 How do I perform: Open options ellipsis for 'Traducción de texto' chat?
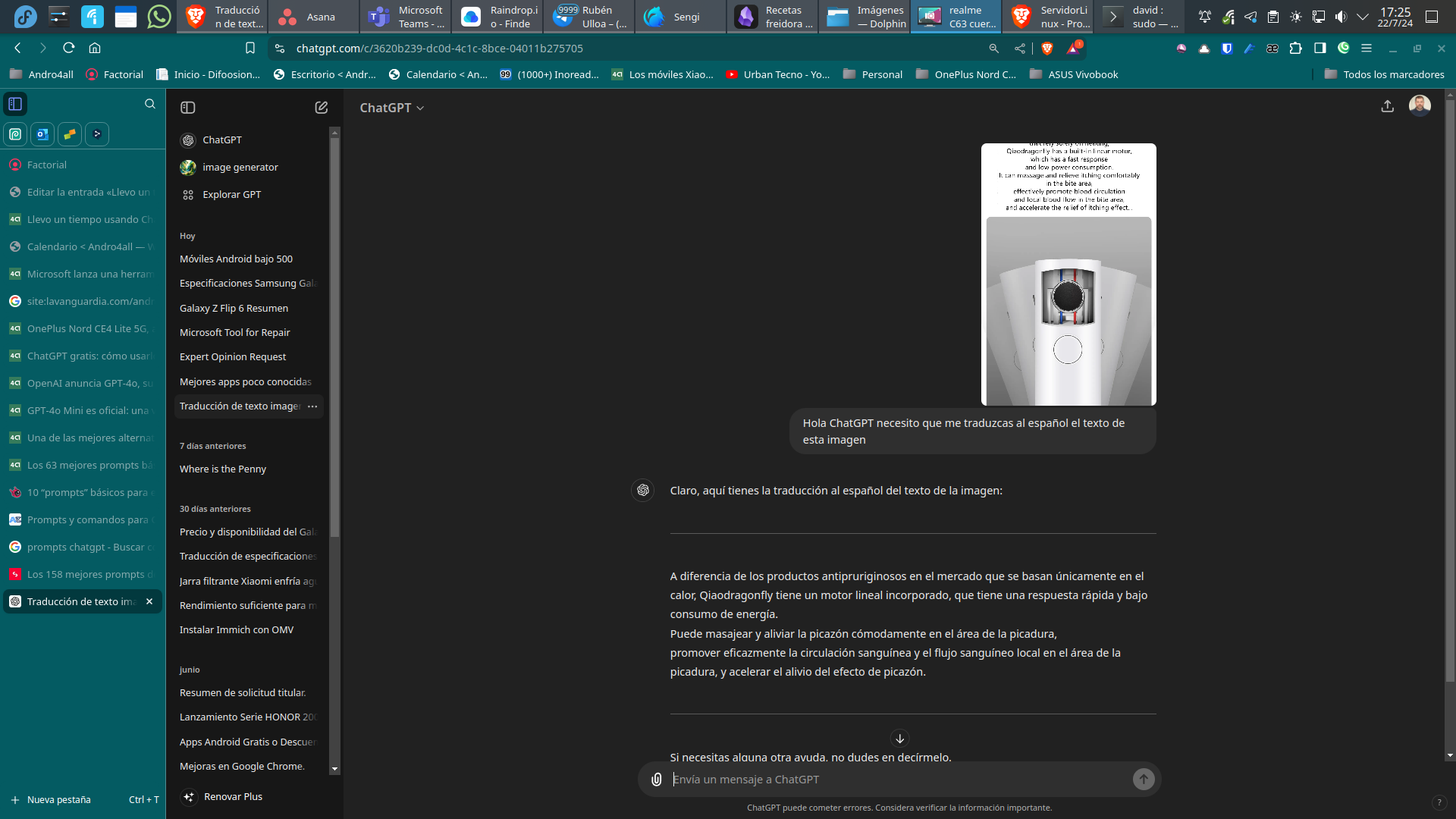point(312,406)
